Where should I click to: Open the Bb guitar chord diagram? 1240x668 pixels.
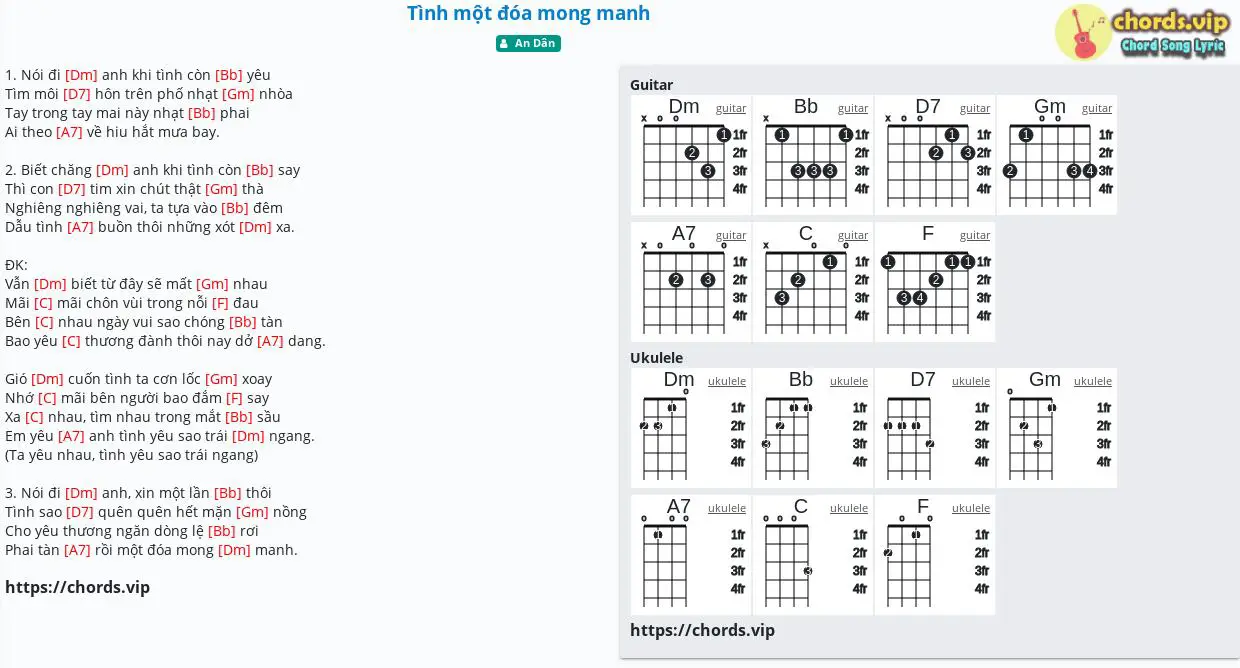pos(813,155)
